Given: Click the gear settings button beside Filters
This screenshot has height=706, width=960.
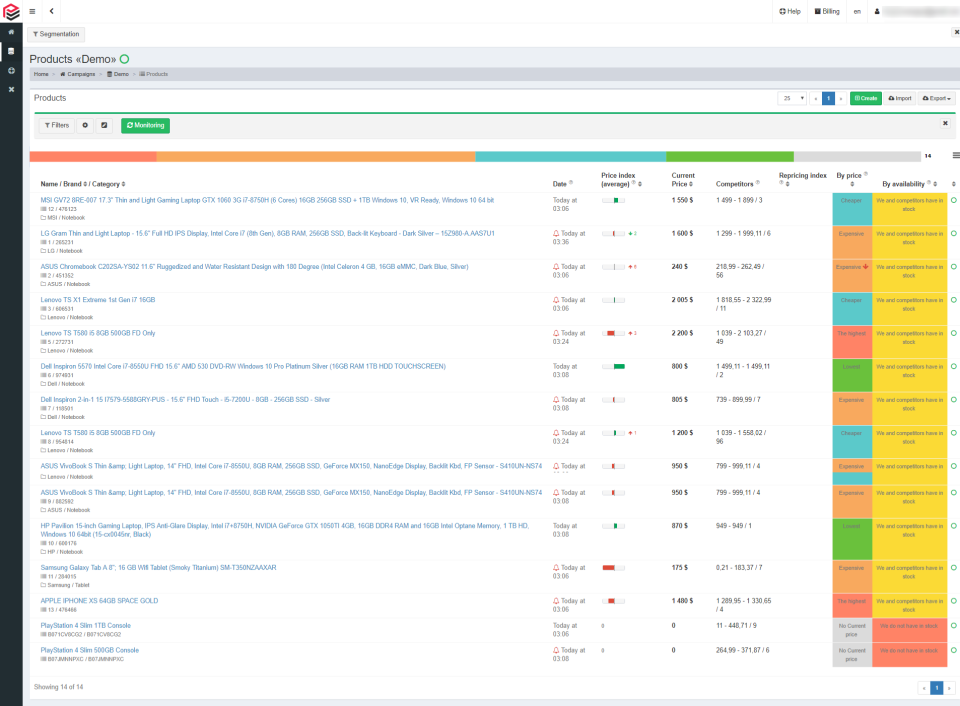Looking at the screenshot, I should [x=85, y=126].
